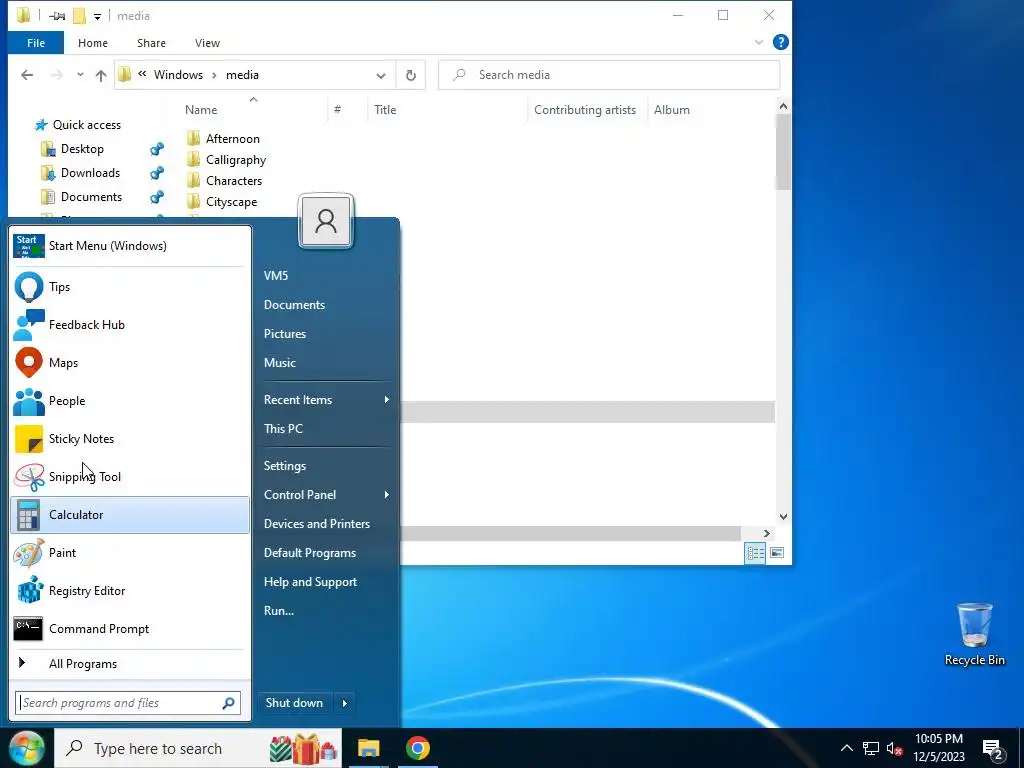Go back in File Explorer
The width and height of the screenshot is (1024, 768).
[27, 75]
